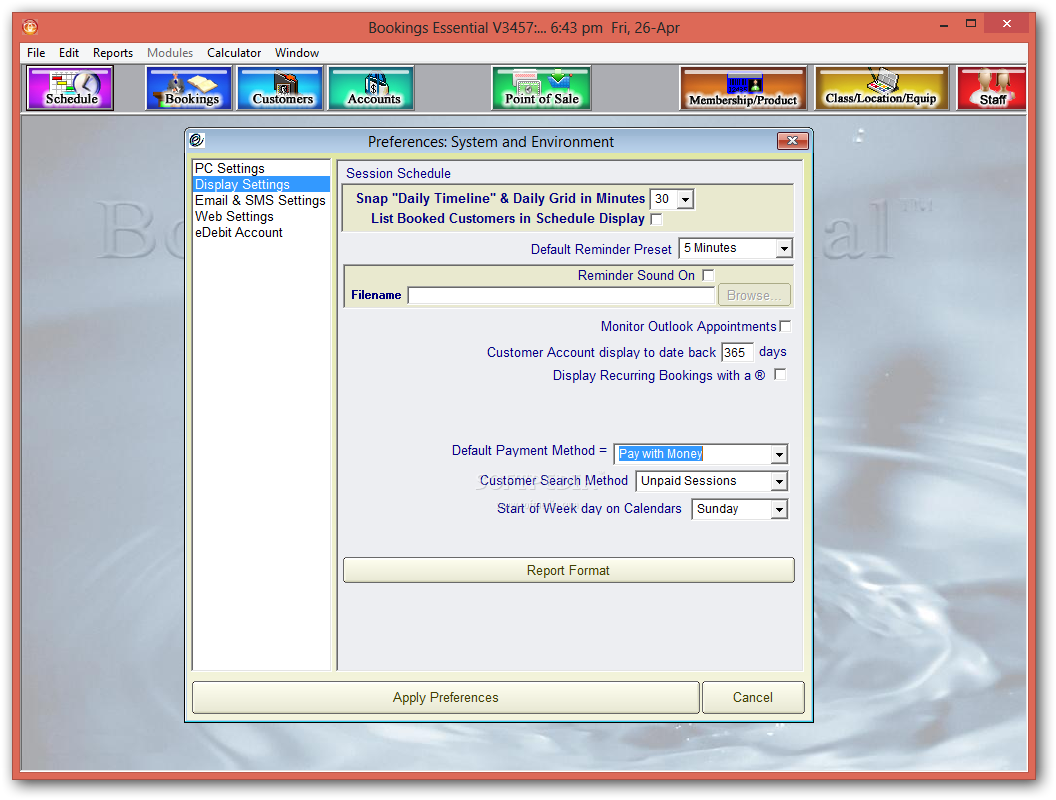Toggle Display Recurring Bookings with ® checkbox
The height and width of the screenshot is (800, 1056).
pos(780,374)
